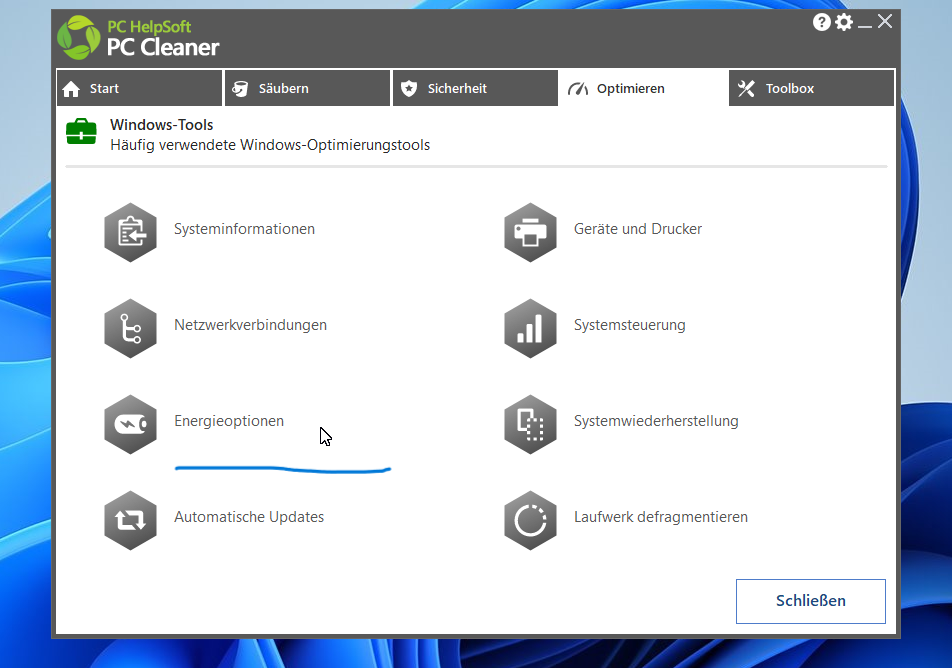Image resolution: width=952 pixels, height=668 pixels.
Task: Click the Laufwerk defragmentieren label
Action: click(x=661, y=517)
